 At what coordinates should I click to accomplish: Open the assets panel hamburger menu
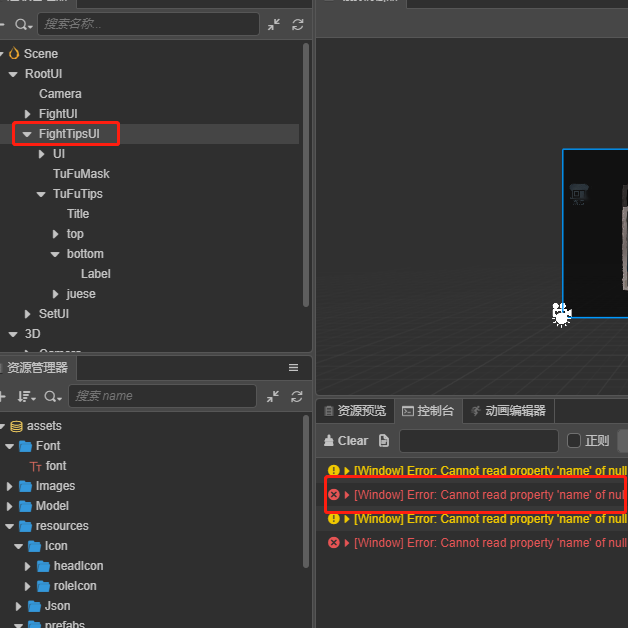point(293,368)
